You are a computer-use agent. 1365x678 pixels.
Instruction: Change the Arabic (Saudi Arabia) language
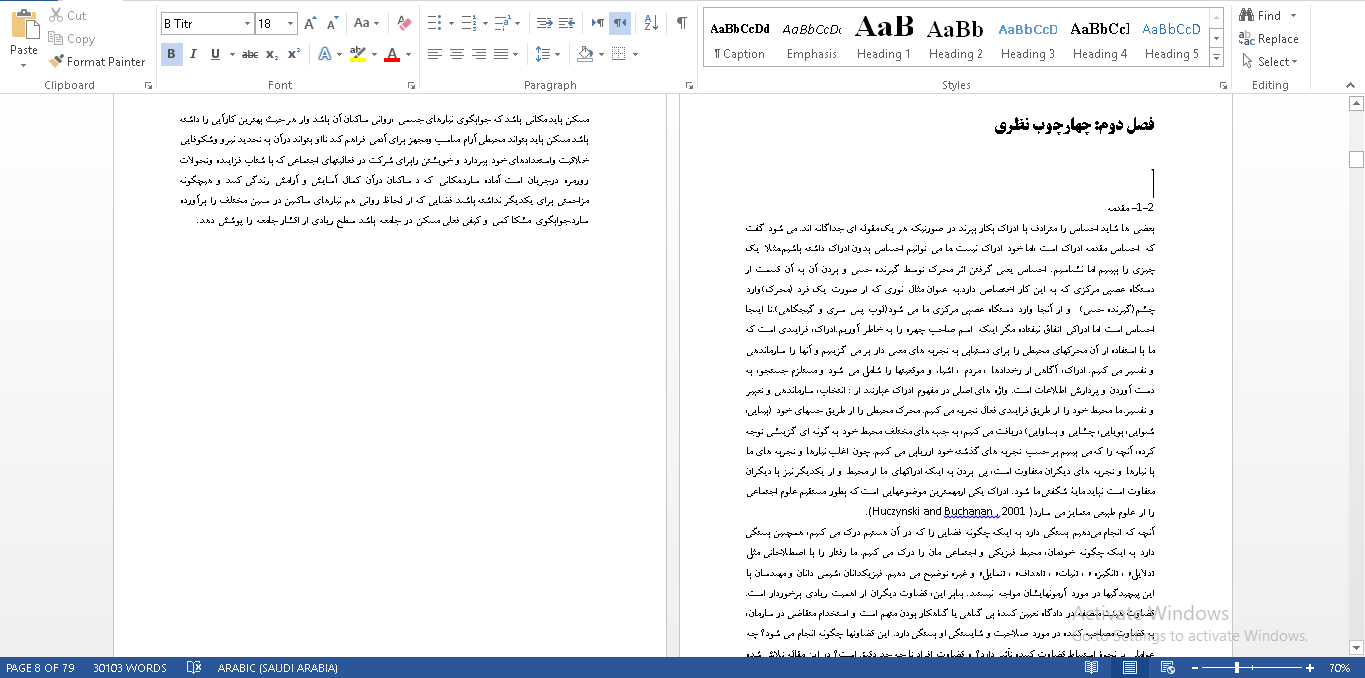278,668
